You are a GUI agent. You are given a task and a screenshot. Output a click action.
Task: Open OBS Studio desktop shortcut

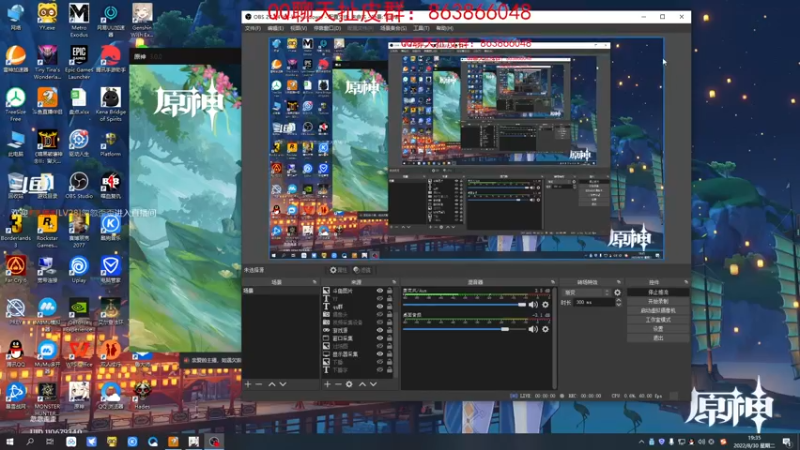79,185
